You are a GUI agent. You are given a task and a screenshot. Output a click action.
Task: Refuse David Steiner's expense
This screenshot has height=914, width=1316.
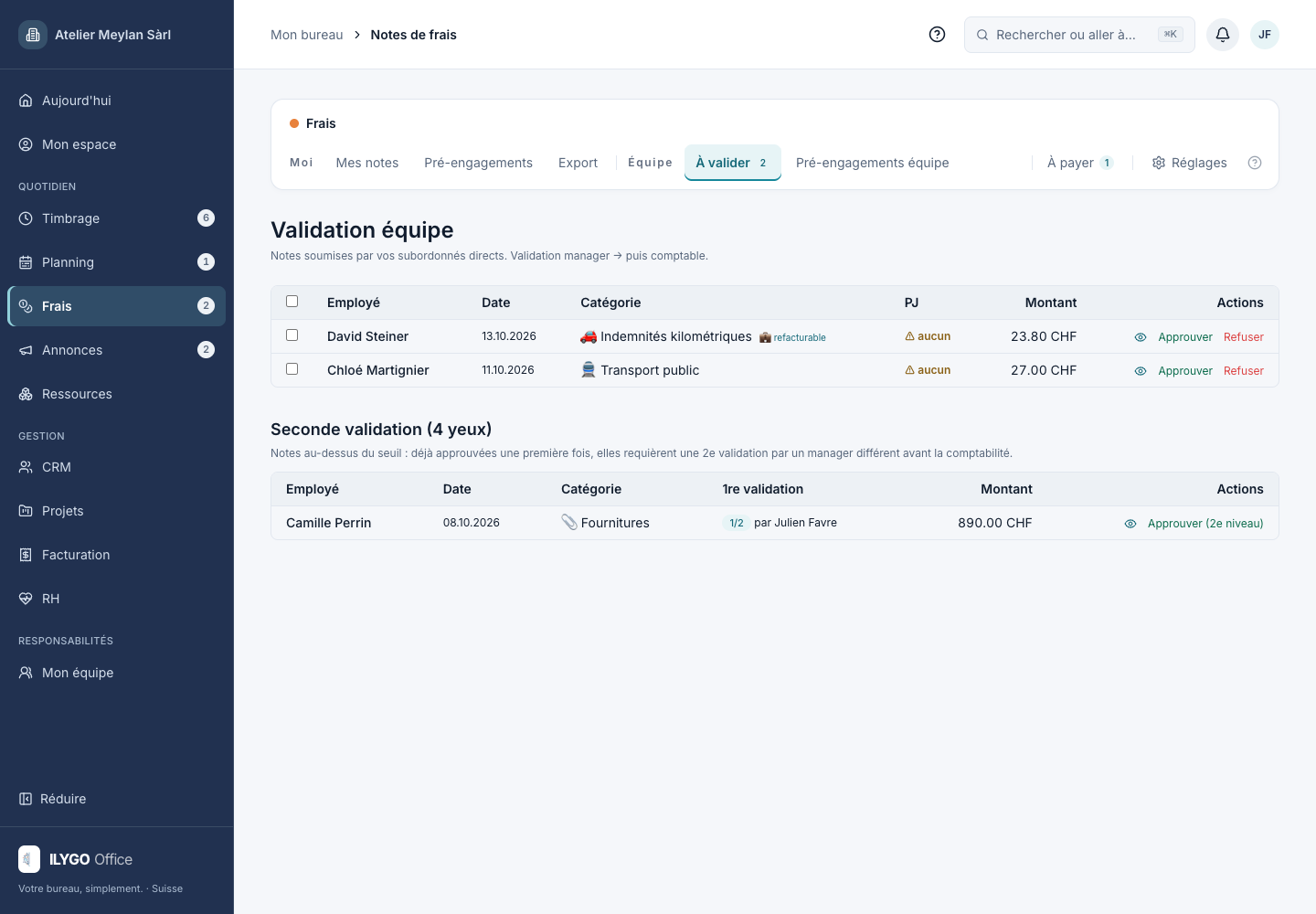pos(1244,337)
